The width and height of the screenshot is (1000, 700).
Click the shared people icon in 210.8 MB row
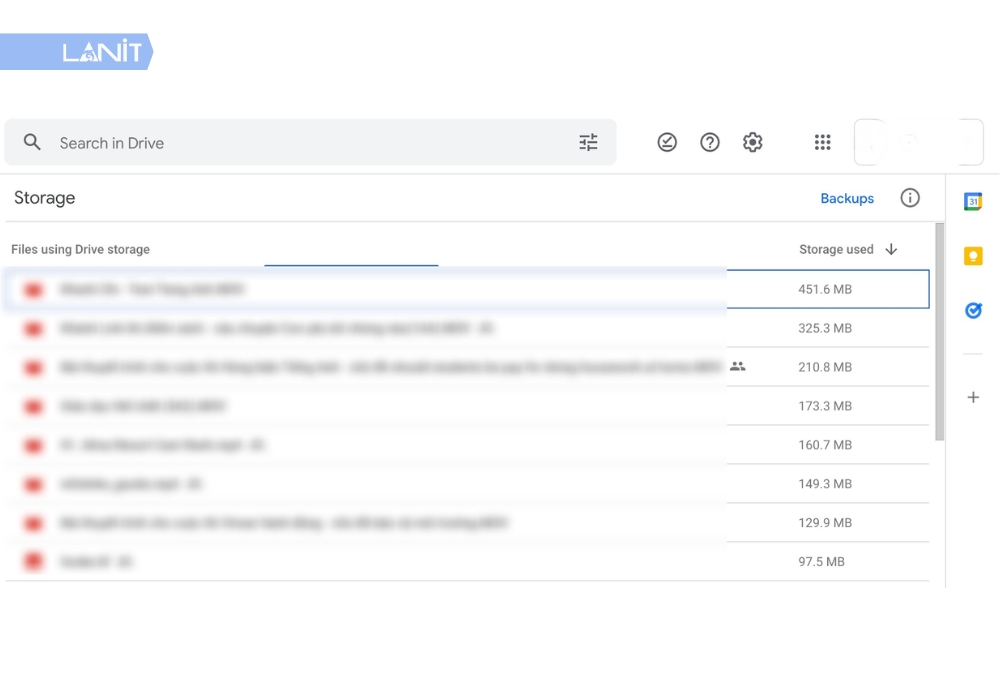(738, 367)
